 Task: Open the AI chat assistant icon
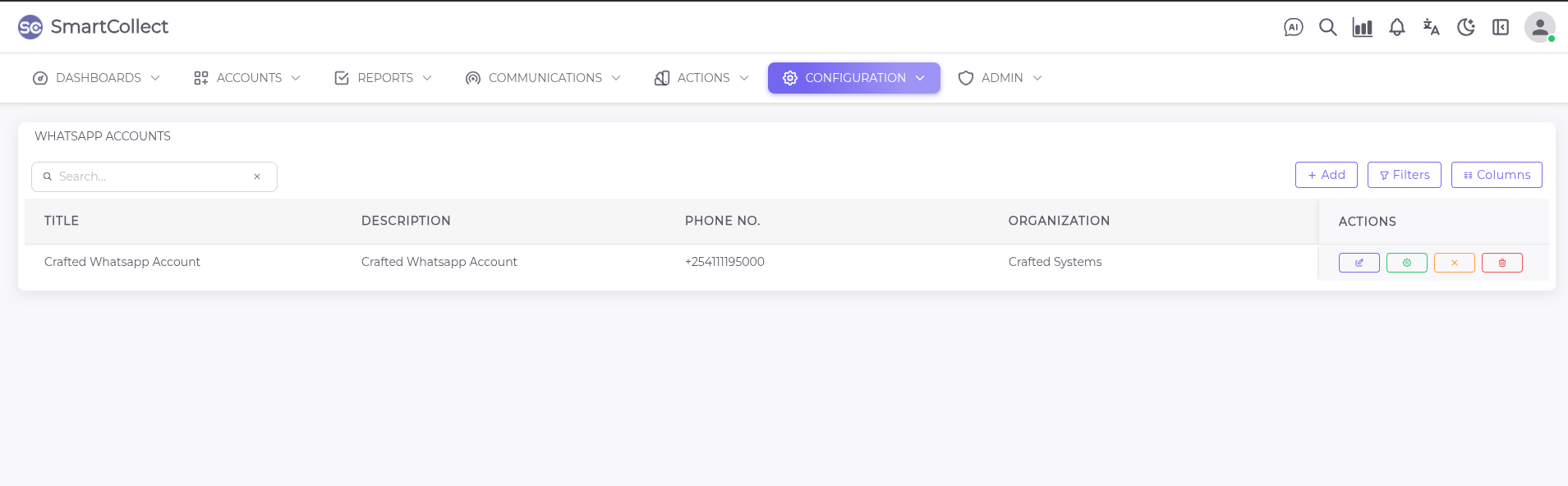point(1293,27)
